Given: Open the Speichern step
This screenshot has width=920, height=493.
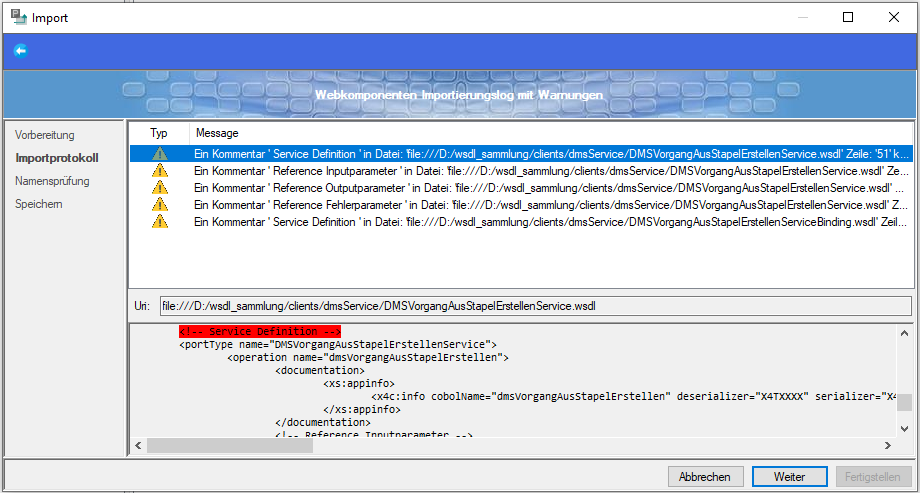Looking at the screenshot, I should click(39, 204).
